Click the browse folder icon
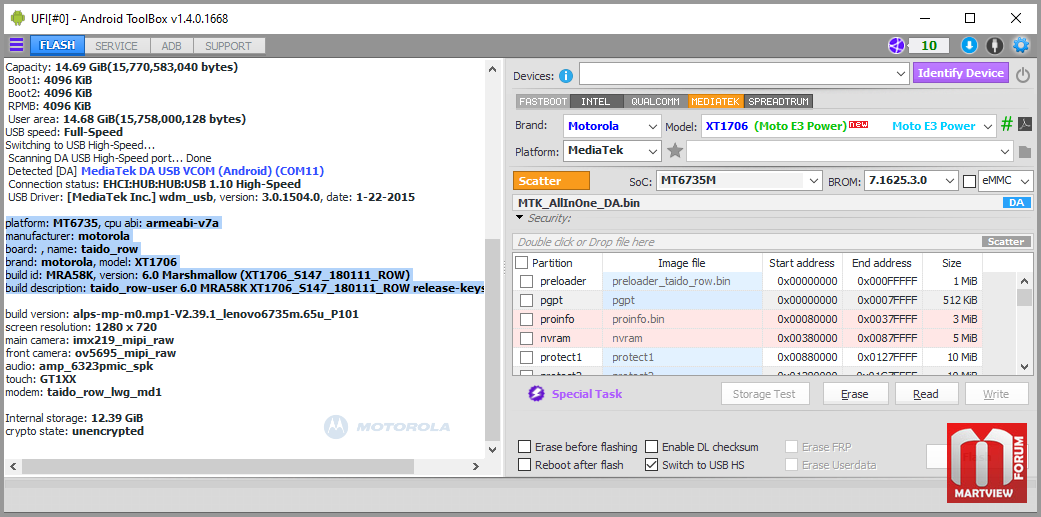Screen dimensions: 1041x517 click(x=1024, y=151)
